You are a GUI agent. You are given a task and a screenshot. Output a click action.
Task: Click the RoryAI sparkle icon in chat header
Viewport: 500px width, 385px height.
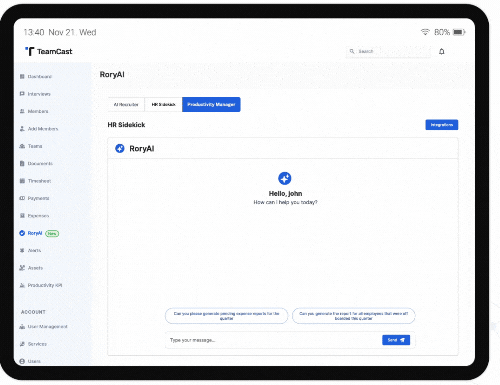point(120,148)
